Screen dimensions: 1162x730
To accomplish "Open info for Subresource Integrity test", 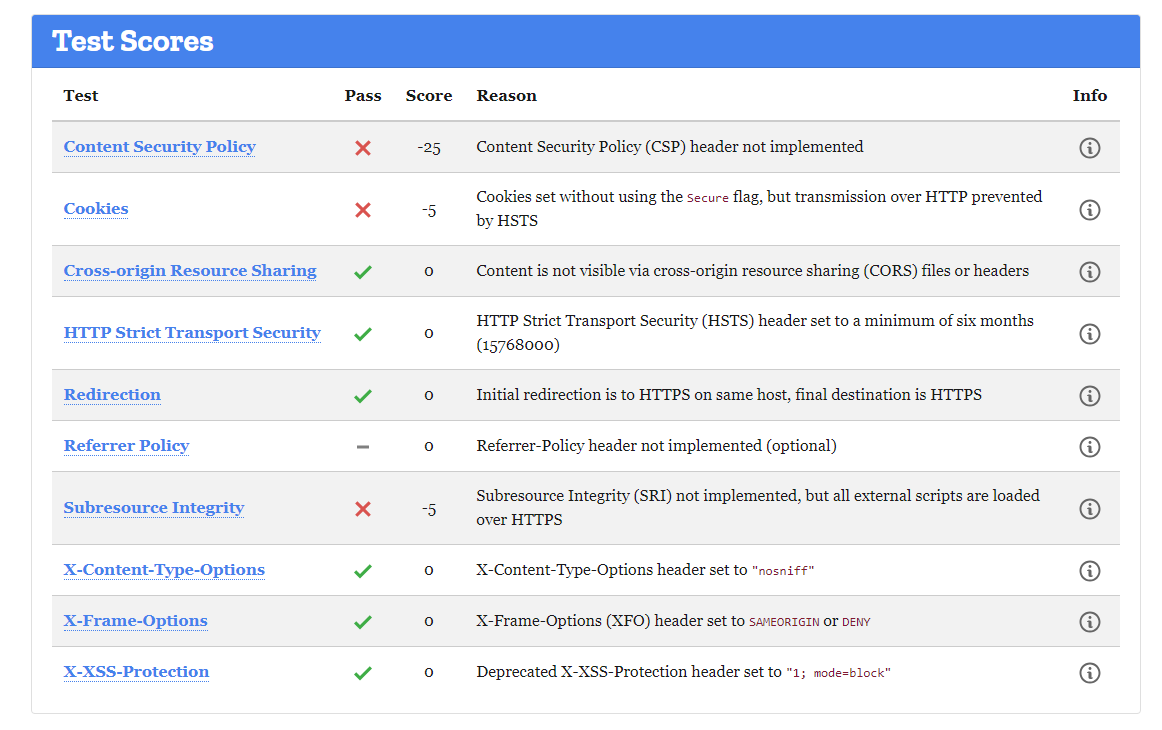I will (x=1090, y=508).
